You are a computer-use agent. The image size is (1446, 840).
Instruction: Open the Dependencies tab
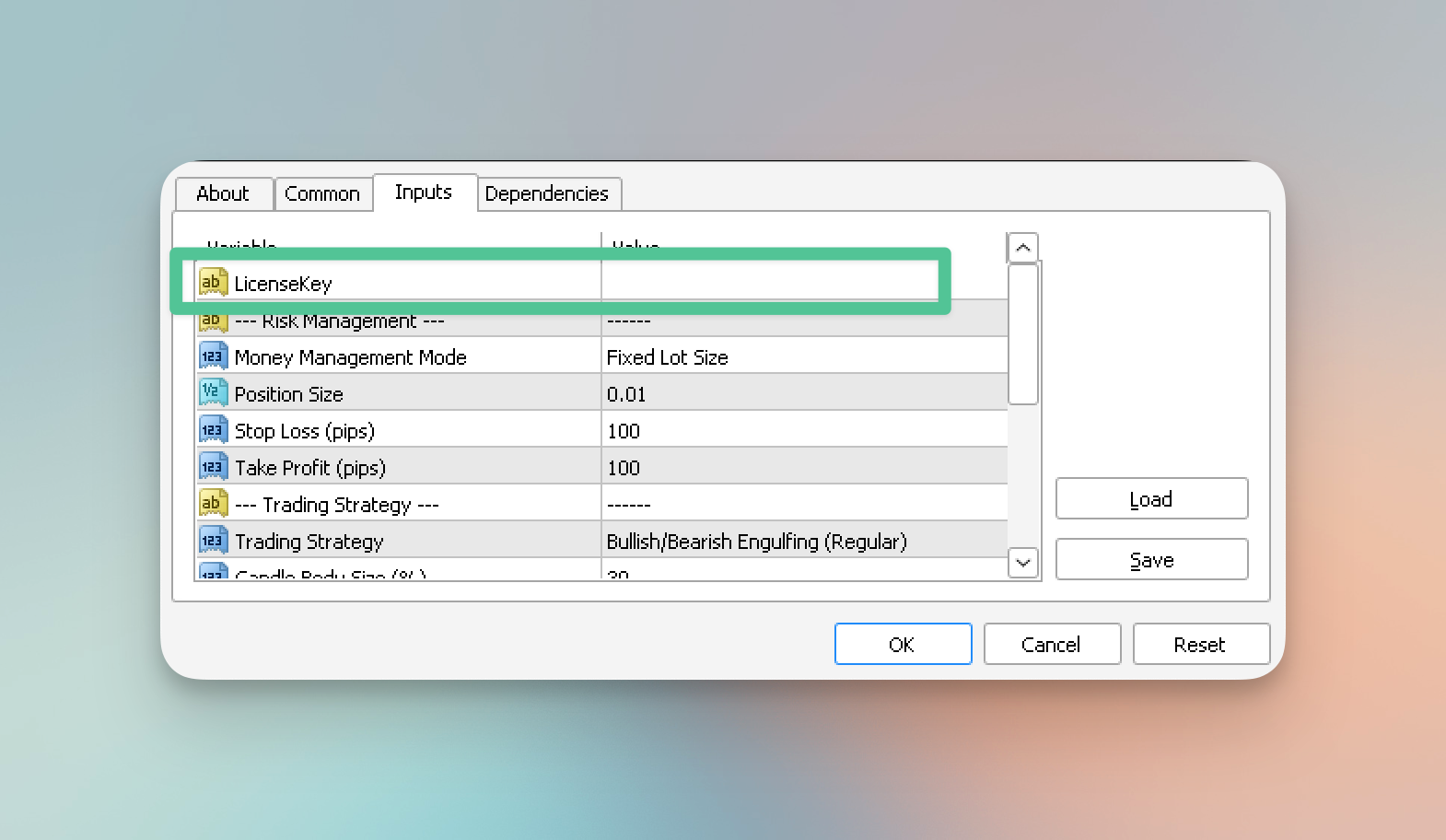(x=547, y=194)
